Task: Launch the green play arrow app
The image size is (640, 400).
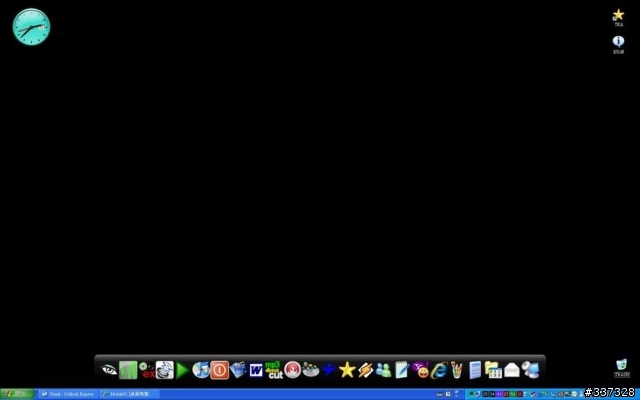Action: 182,370
